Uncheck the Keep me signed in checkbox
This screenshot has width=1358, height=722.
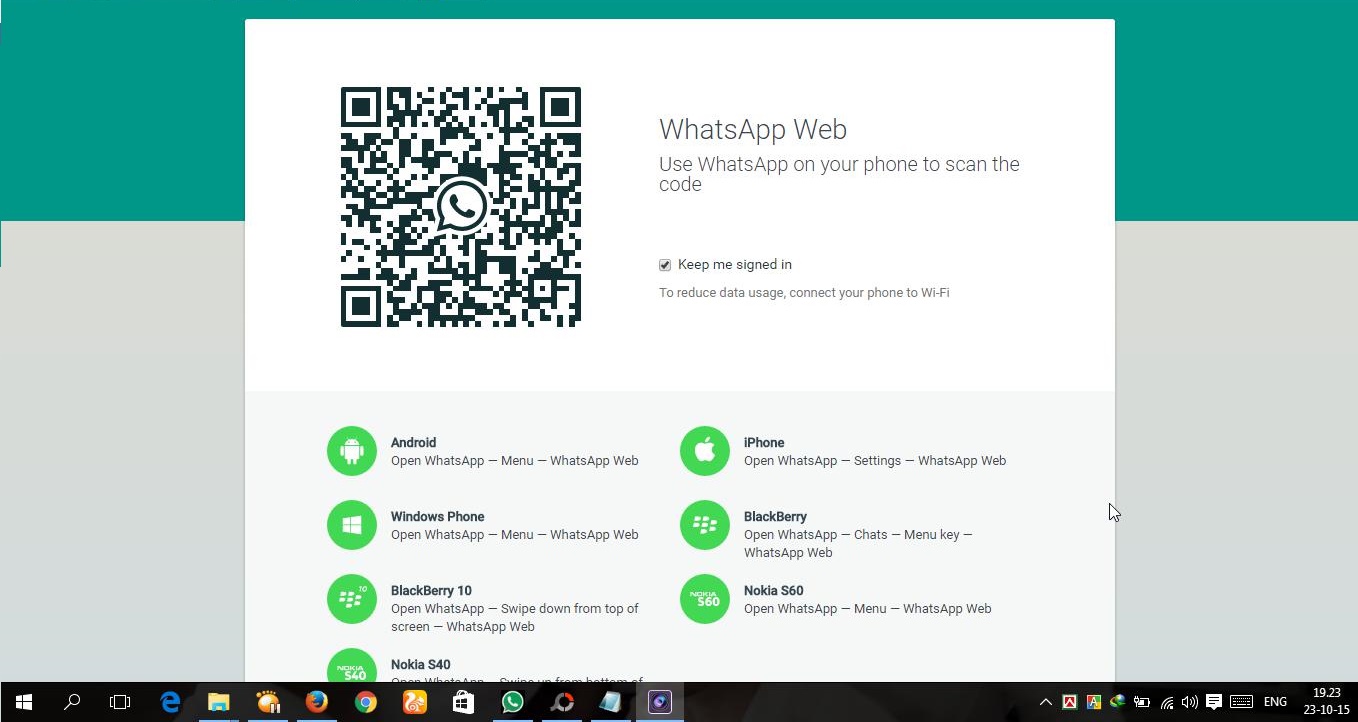pyautogui.click(x=665, y=265)
